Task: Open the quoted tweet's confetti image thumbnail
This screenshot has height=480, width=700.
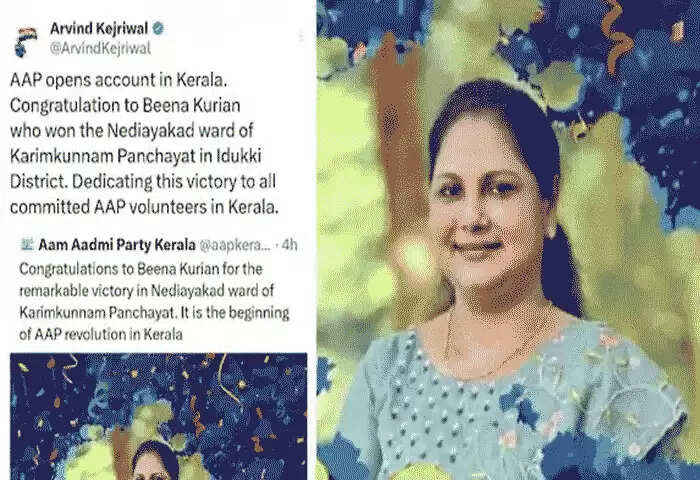Action: coord(158,416)
